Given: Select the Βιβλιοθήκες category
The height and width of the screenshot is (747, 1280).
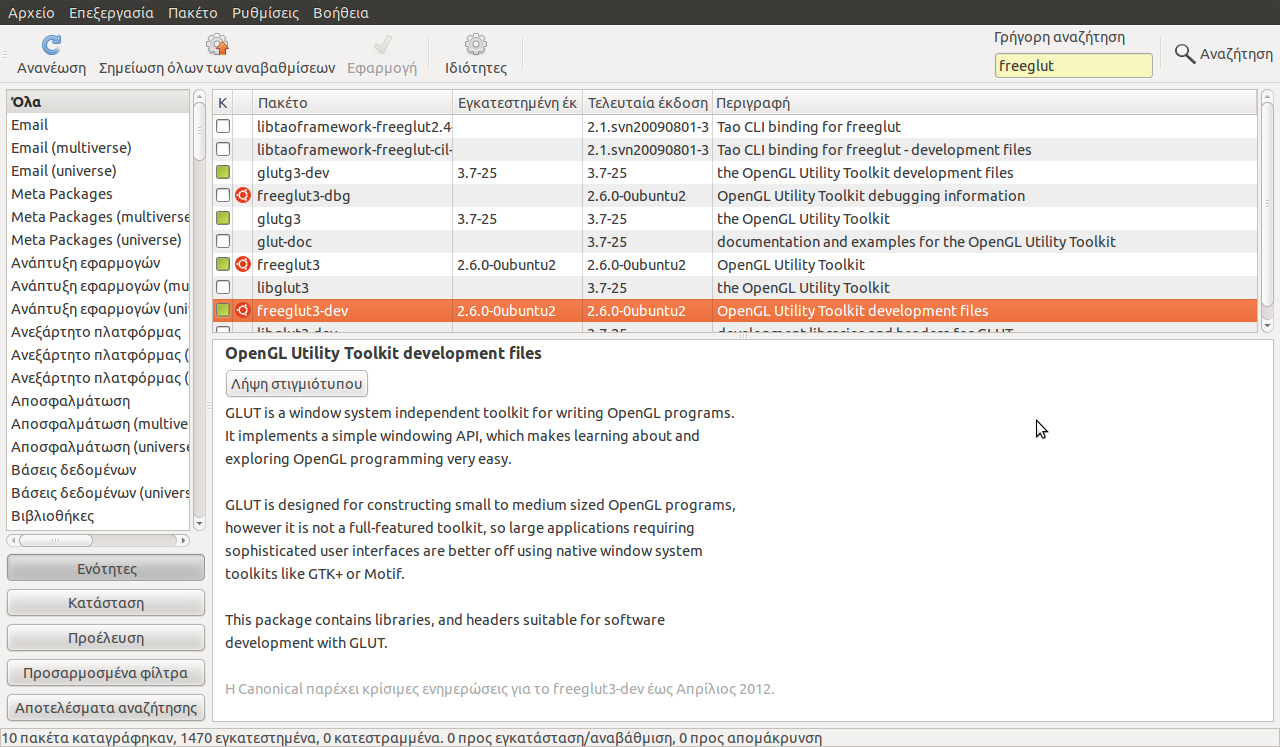Looking at the screenshot, I should click(x=98, y=516).
